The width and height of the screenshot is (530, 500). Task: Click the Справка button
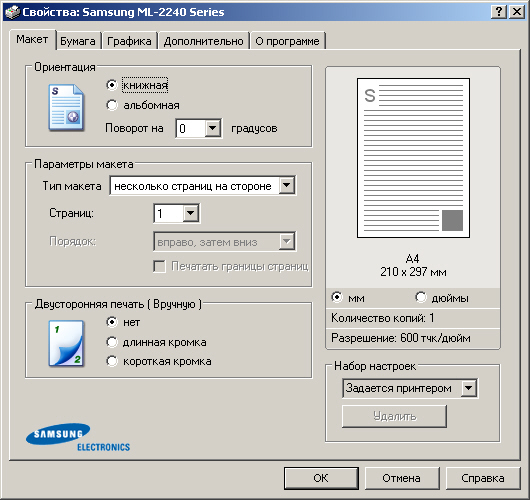tap(483, 478)
